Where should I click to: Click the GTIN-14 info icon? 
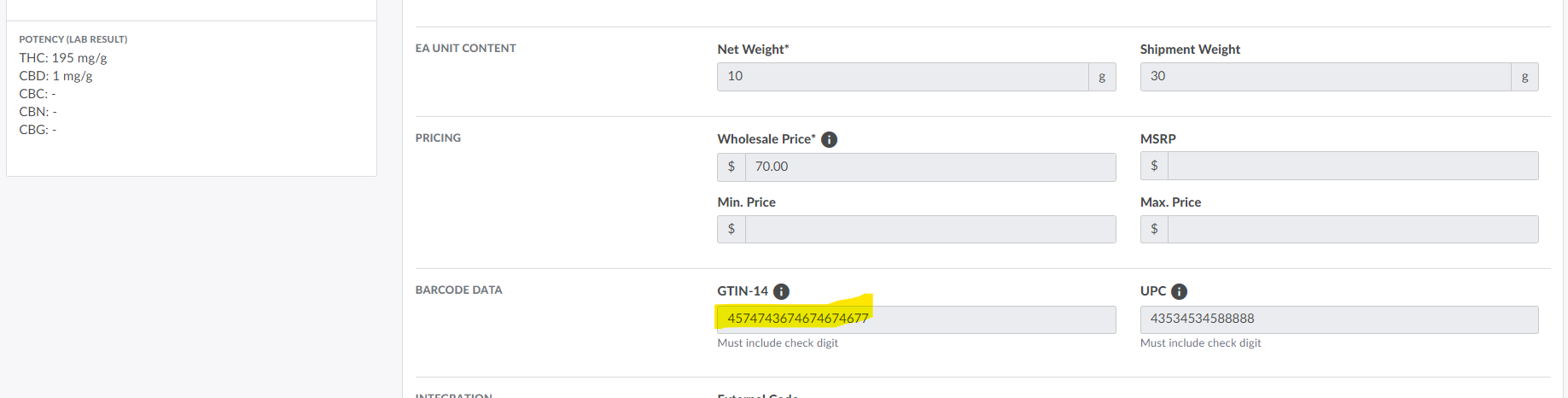tap(781, 291)
